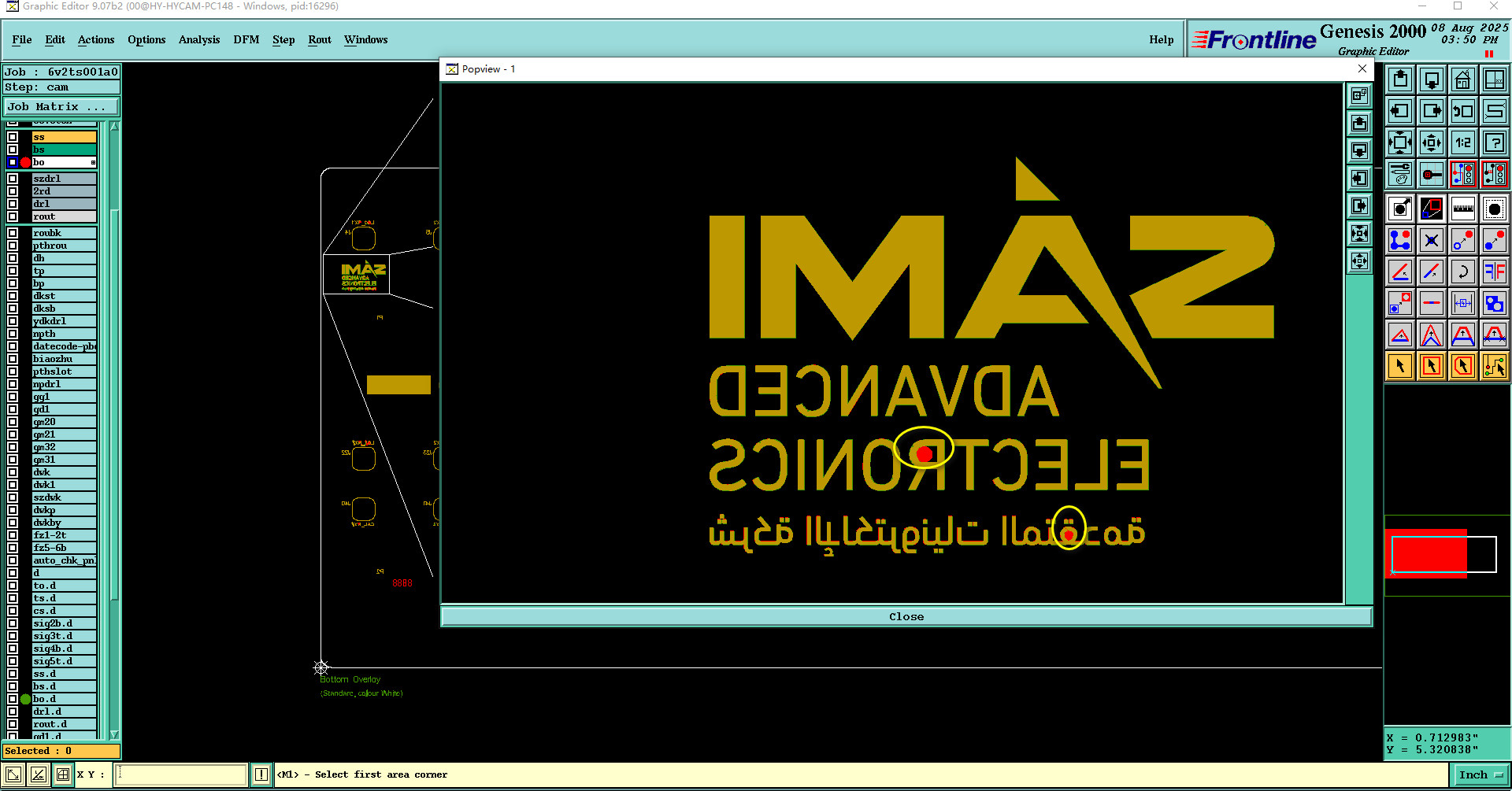Select the red rectangle area-select arrow tool
Viewport: 1512px width, 791px height.
(x=1432, y=366)
